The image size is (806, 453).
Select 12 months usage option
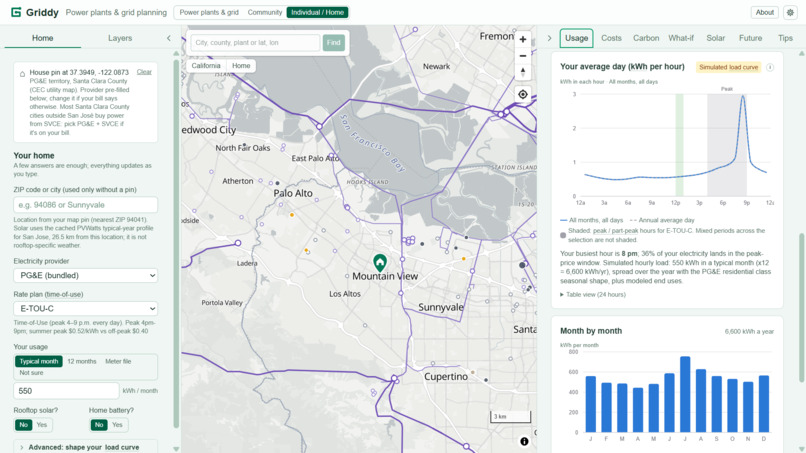click(82, 361)
